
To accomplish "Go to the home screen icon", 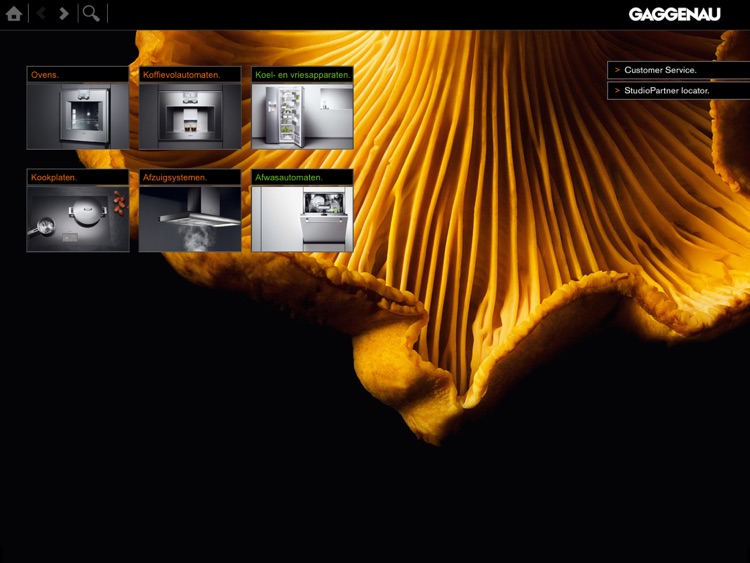I will (x=14, y=14).
